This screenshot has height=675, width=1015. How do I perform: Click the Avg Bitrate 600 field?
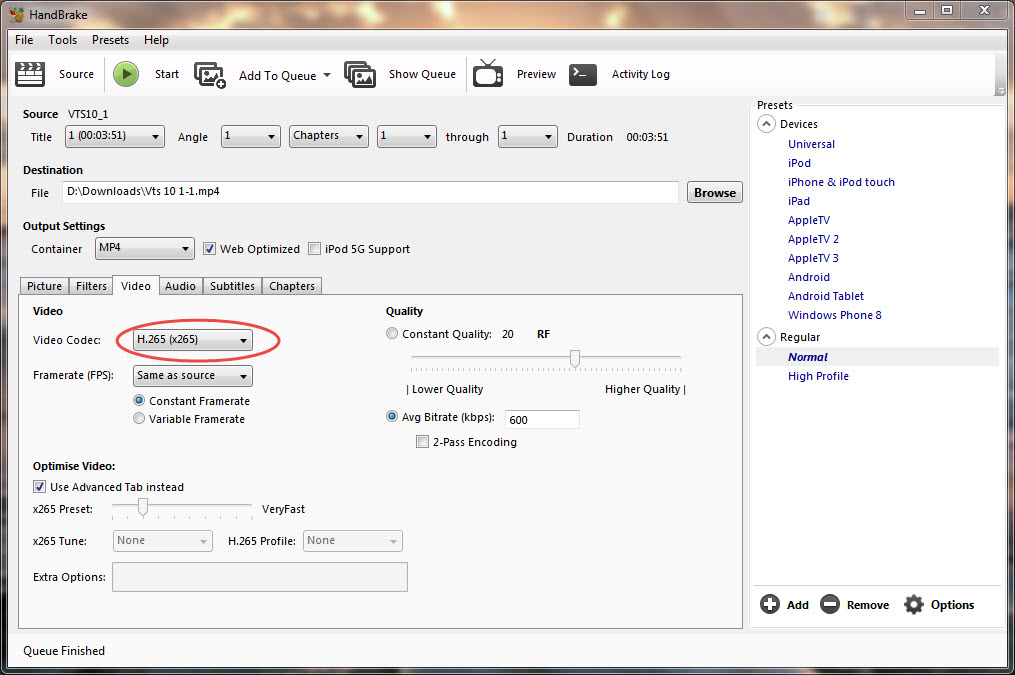(x=542, y=419)
